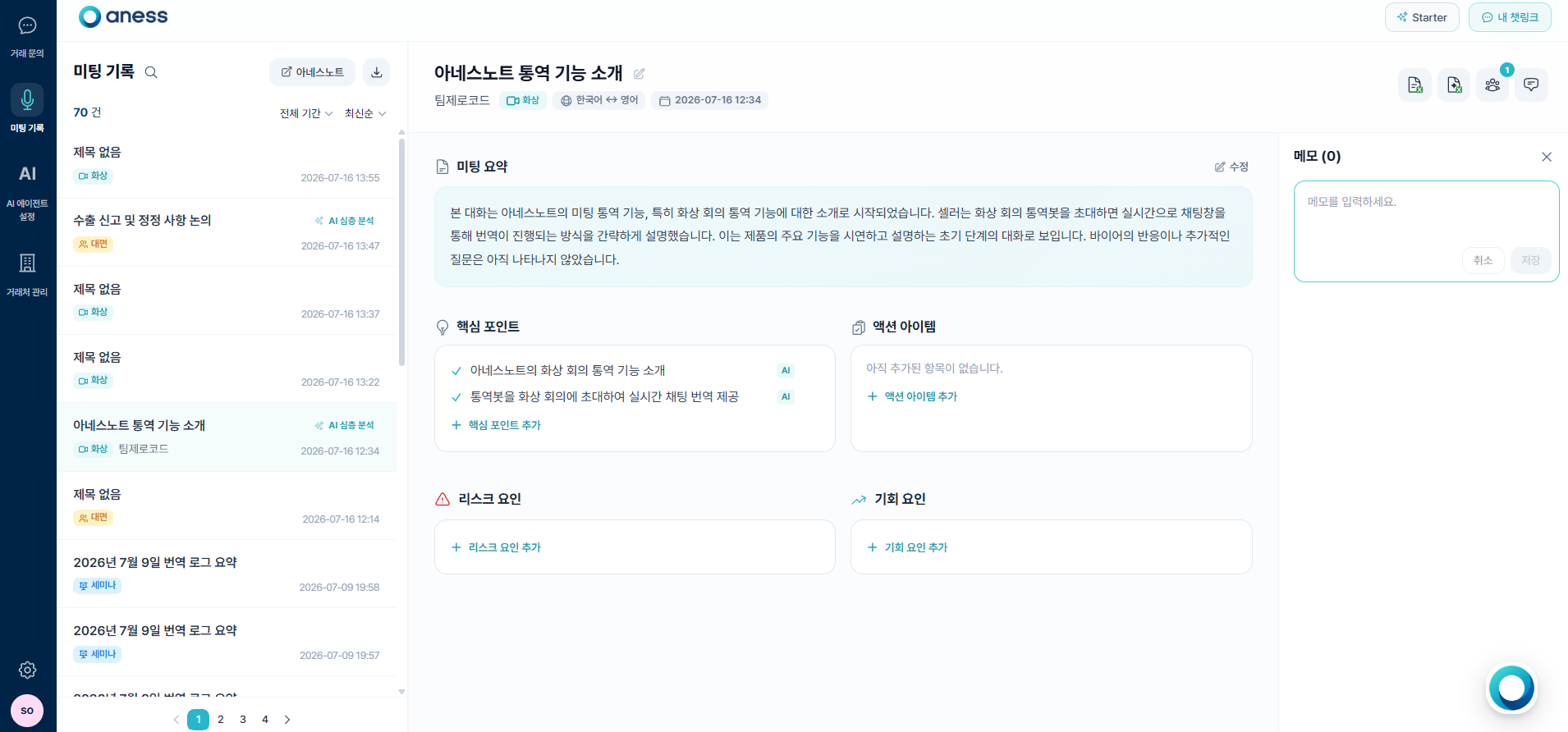Screen dimensions: 1568x732
Task: Open 제목 없음 record from 13:55
Action: (x=227, y=164)
